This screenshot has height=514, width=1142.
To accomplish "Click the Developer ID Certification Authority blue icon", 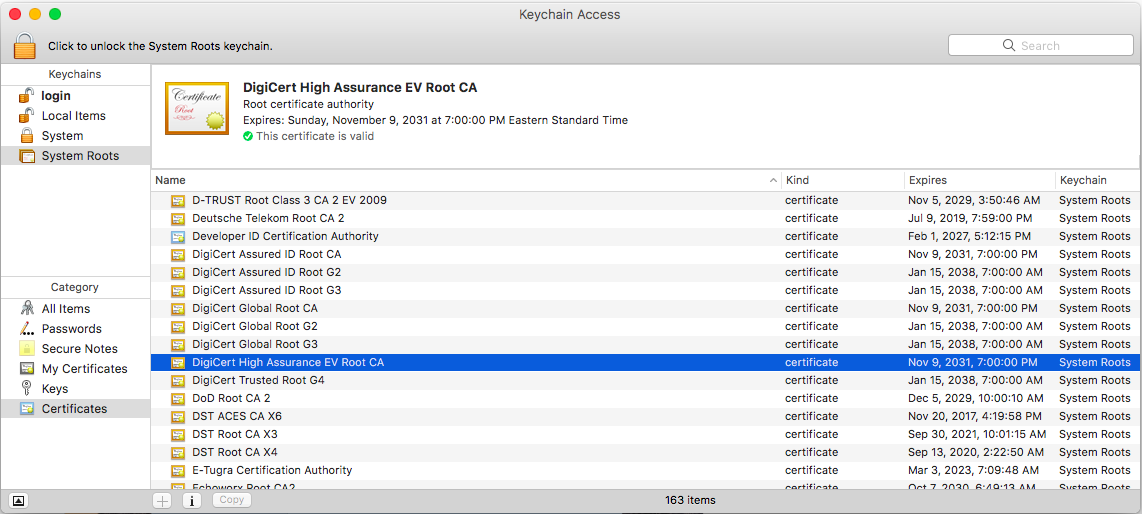I will point(178,237).
